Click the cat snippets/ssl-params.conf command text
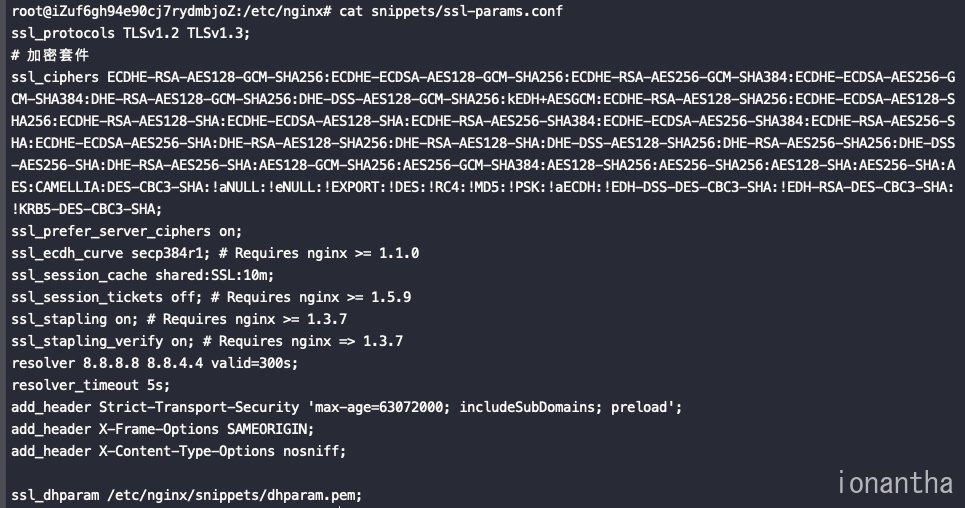The height and width of the screenshot is (508, 965). coord(450,11)
